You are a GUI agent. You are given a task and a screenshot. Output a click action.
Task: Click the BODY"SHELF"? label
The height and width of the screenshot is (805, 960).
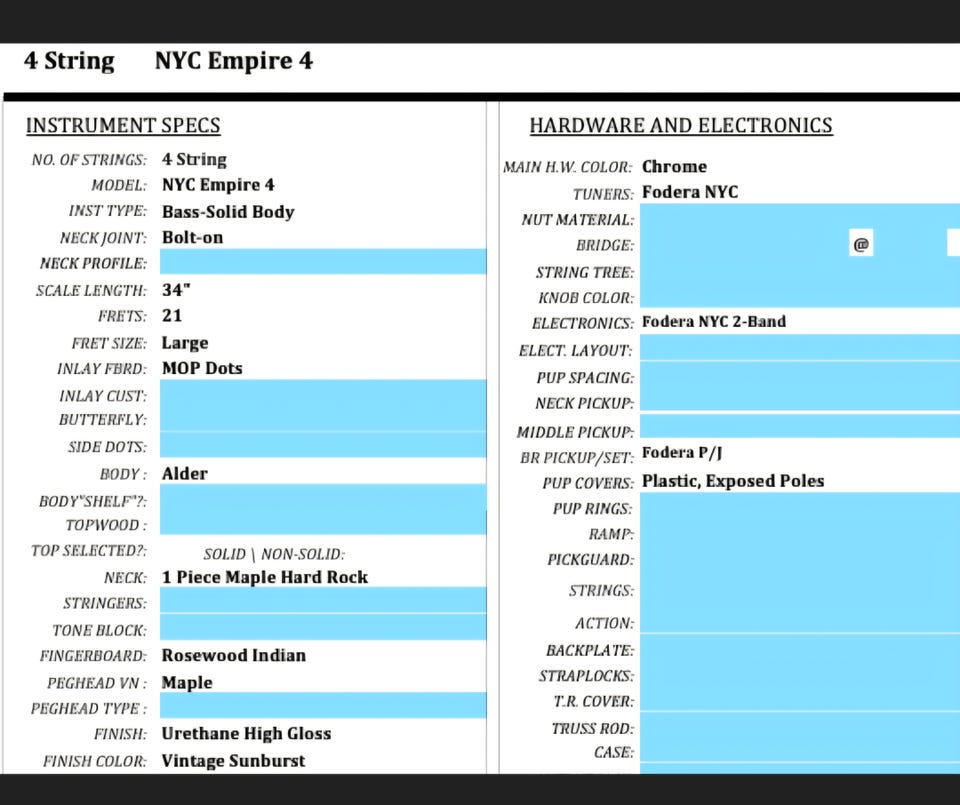[93, 501]
